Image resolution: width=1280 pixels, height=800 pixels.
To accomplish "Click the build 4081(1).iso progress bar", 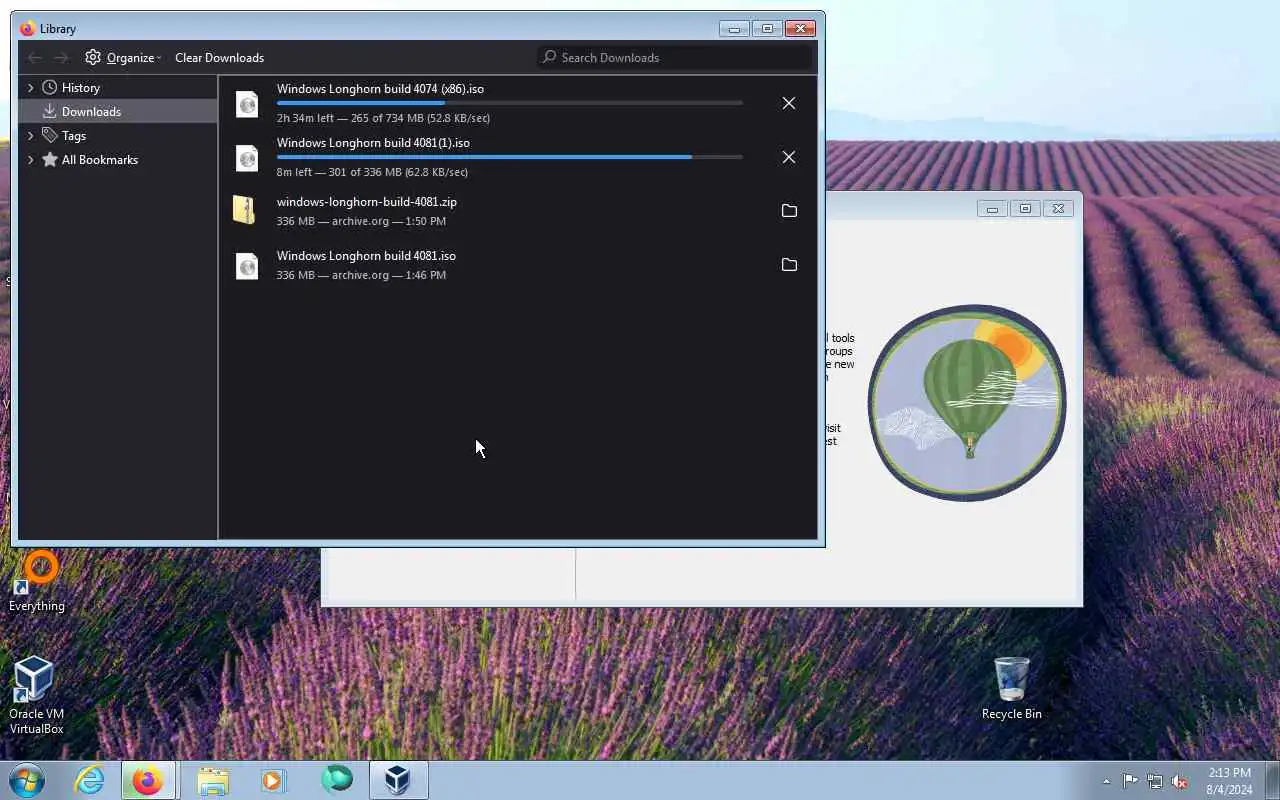I will coord(510,157).
